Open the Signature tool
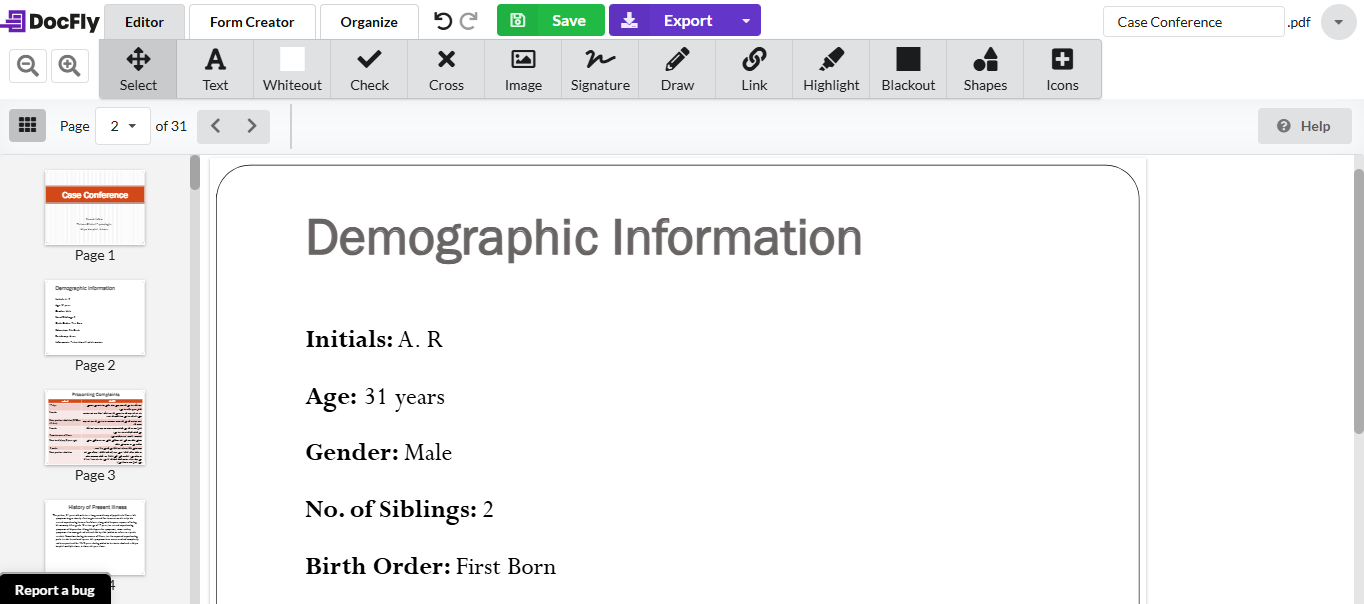 (x=600, y=68)
